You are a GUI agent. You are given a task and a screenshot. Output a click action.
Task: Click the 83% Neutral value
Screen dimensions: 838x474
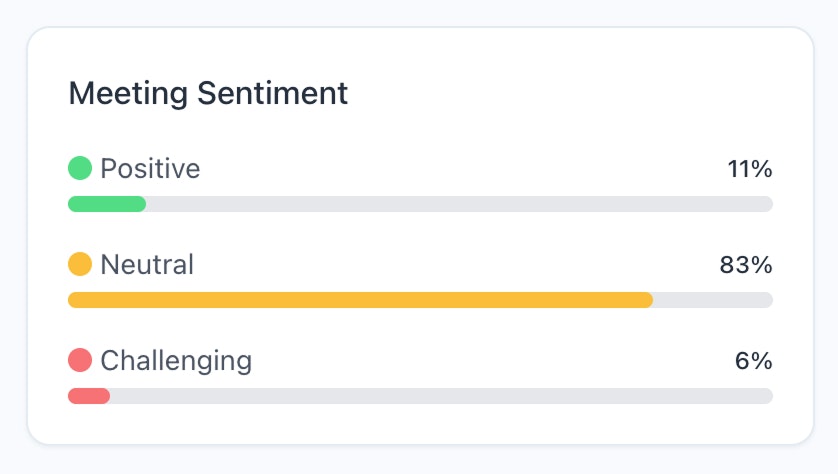(746, 265)
